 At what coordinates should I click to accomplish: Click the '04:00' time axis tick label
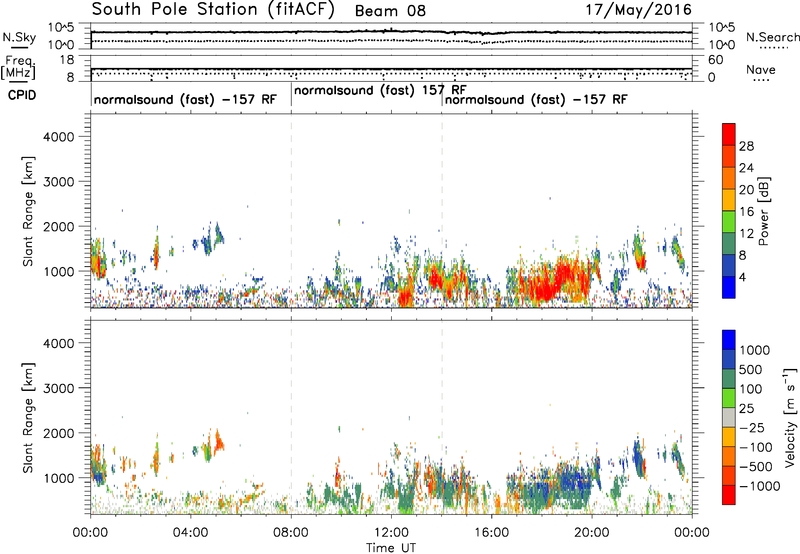click(x=191, y=533)
